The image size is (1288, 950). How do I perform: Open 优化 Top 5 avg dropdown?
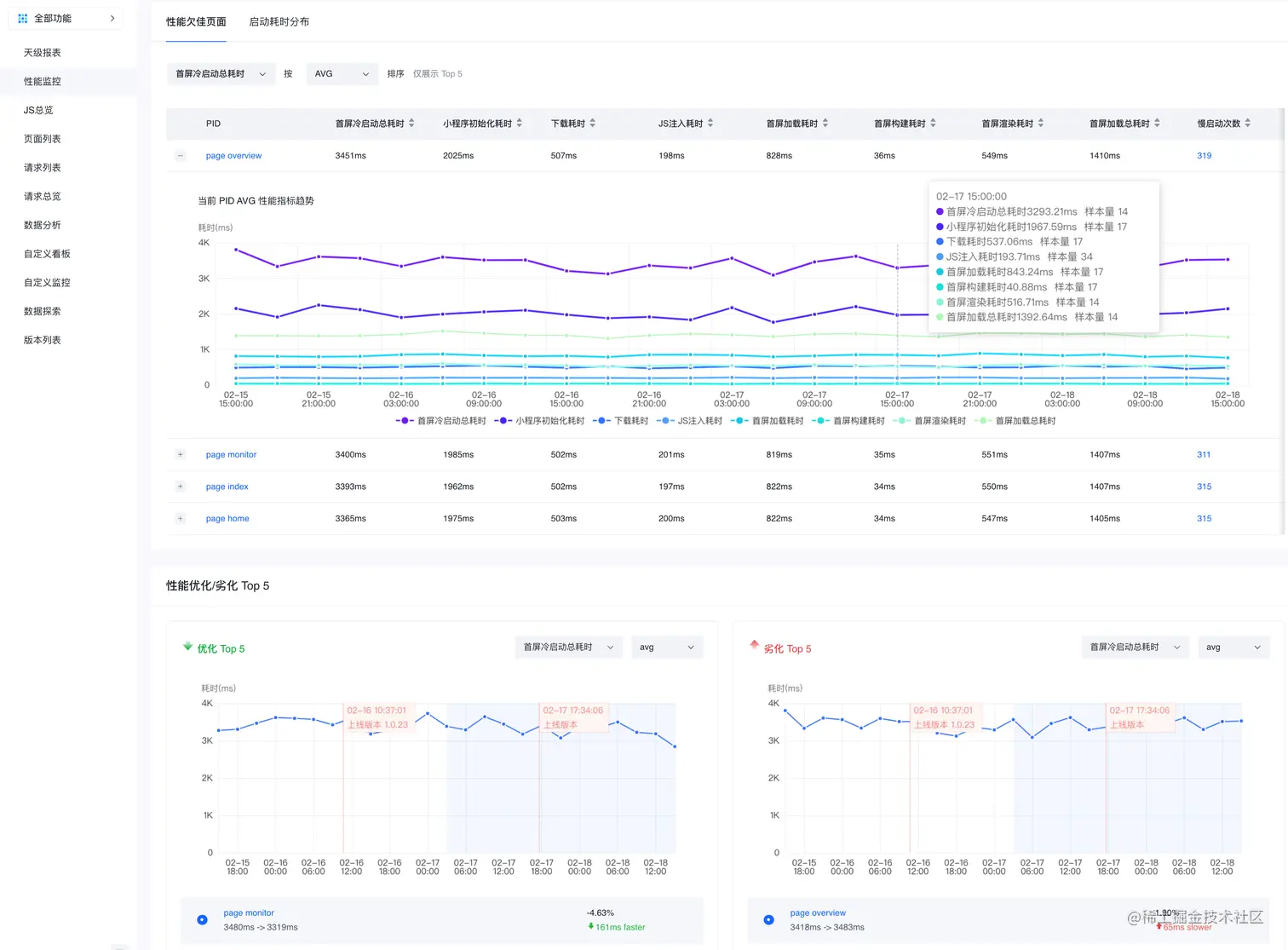coord(667,648)
